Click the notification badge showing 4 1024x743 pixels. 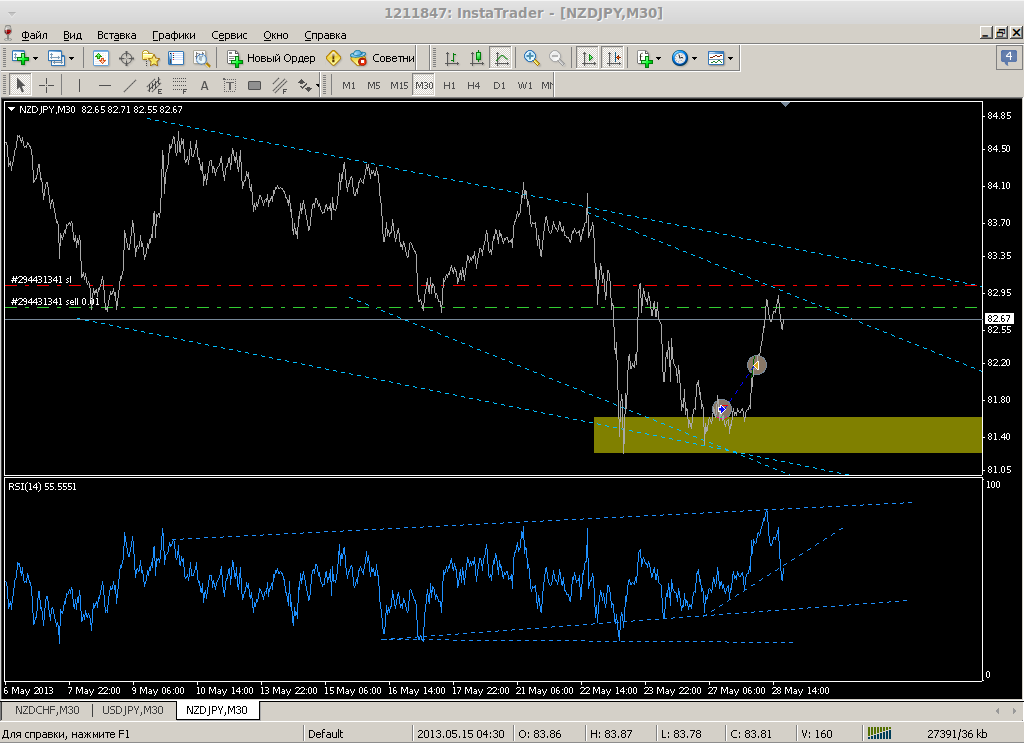point(1008,57)
